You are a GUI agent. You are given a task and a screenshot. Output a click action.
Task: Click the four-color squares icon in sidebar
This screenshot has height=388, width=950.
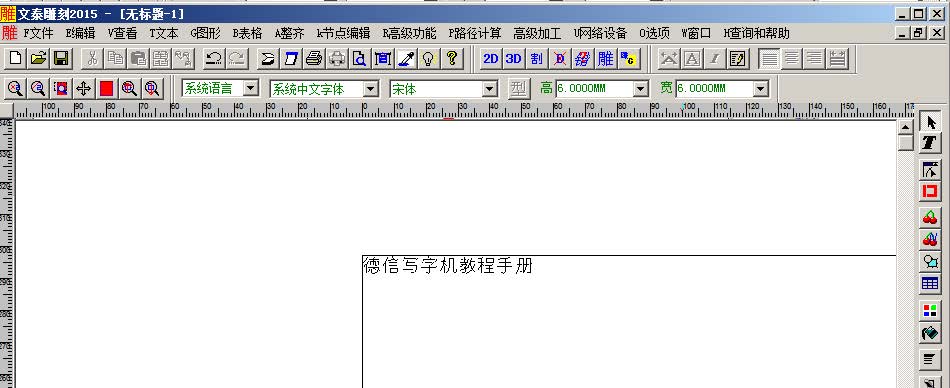tap(930, 310)
